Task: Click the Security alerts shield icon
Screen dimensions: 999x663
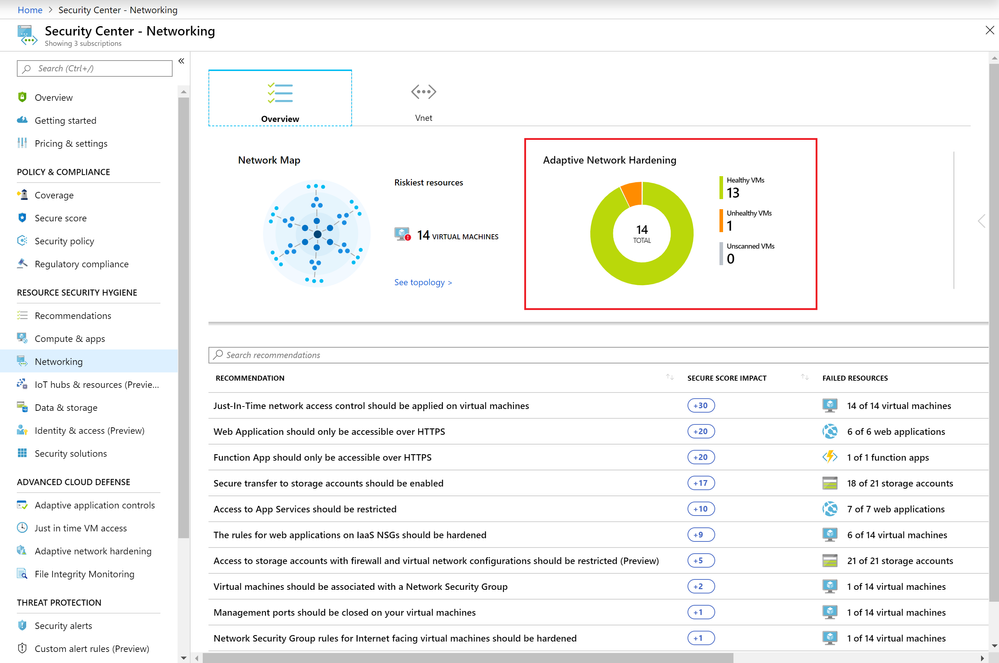Action: pos(22,625)
